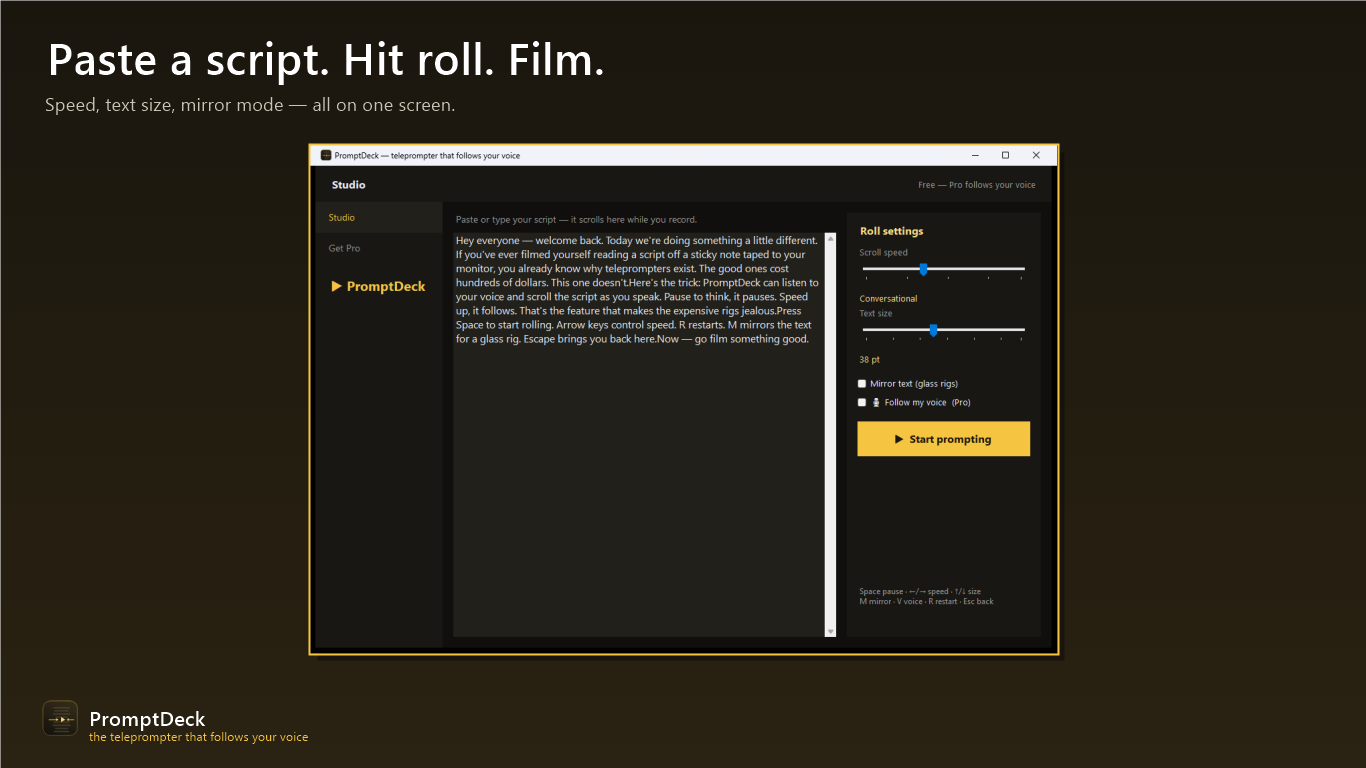Maximize the PromptDeck window
This screenshot has height=768, width=1366.
1005,155
